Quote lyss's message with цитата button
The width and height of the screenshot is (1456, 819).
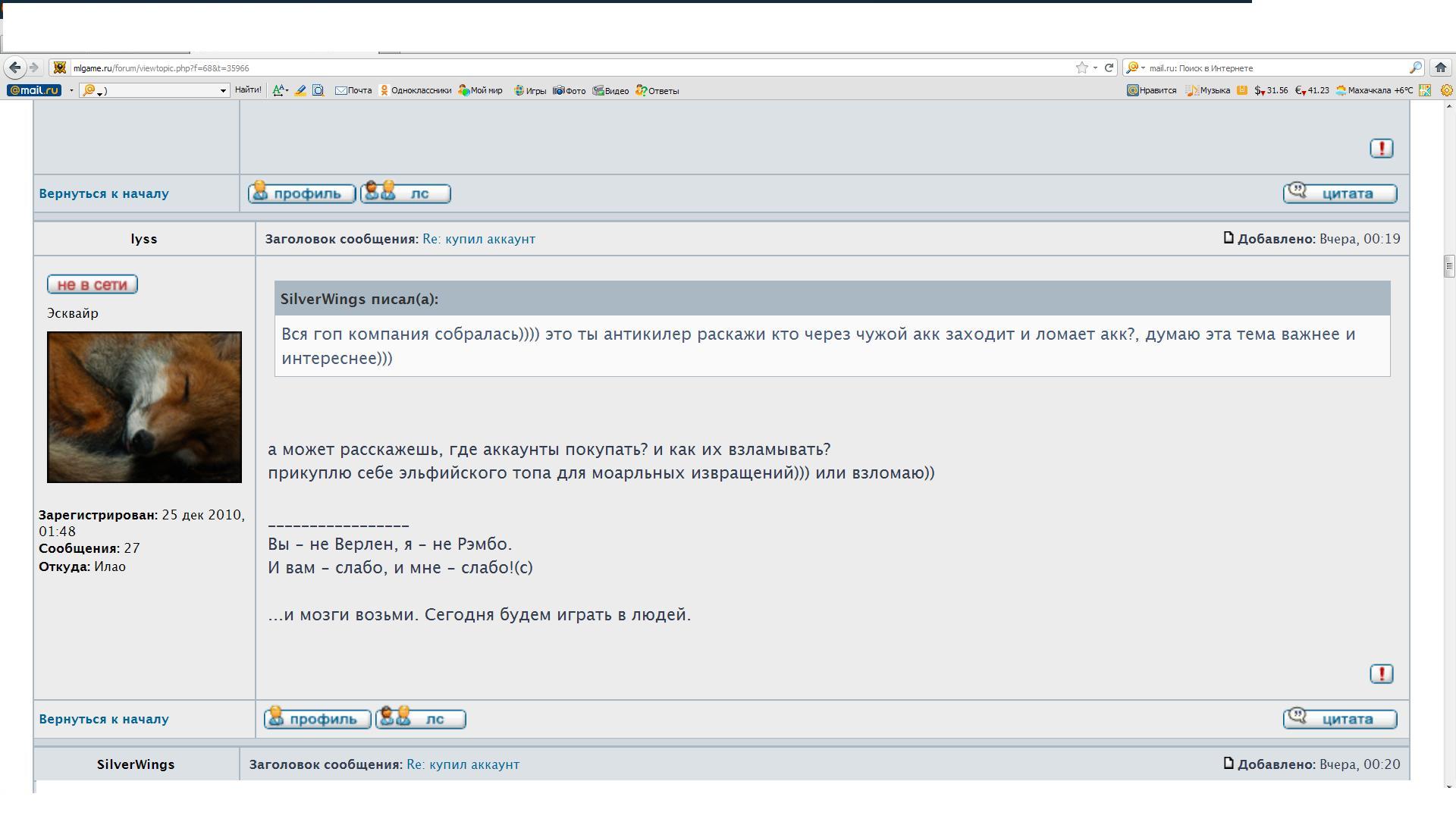(x=1339, y=719)
